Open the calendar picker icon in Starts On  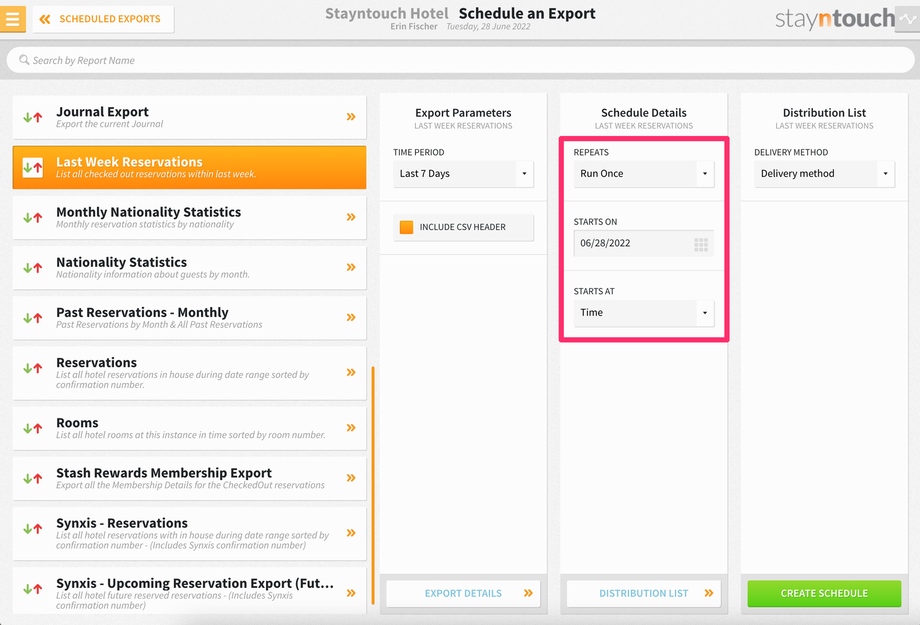click(x=701, y=244)
